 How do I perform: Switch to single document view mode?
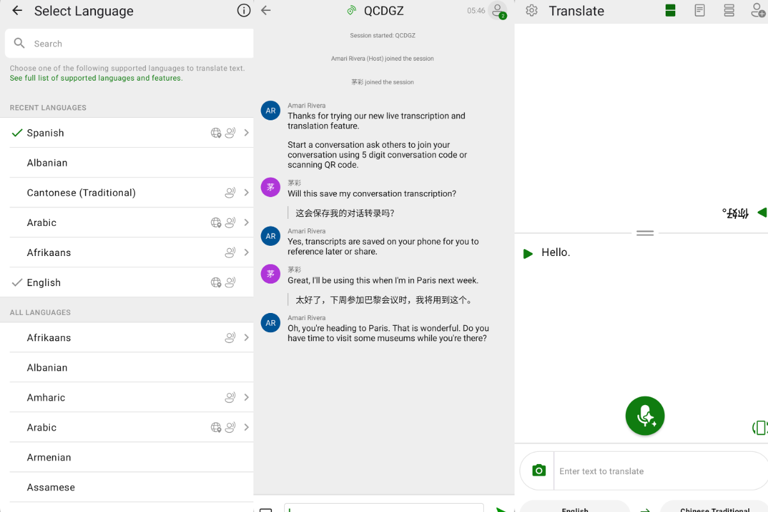[x=700, y=11]
